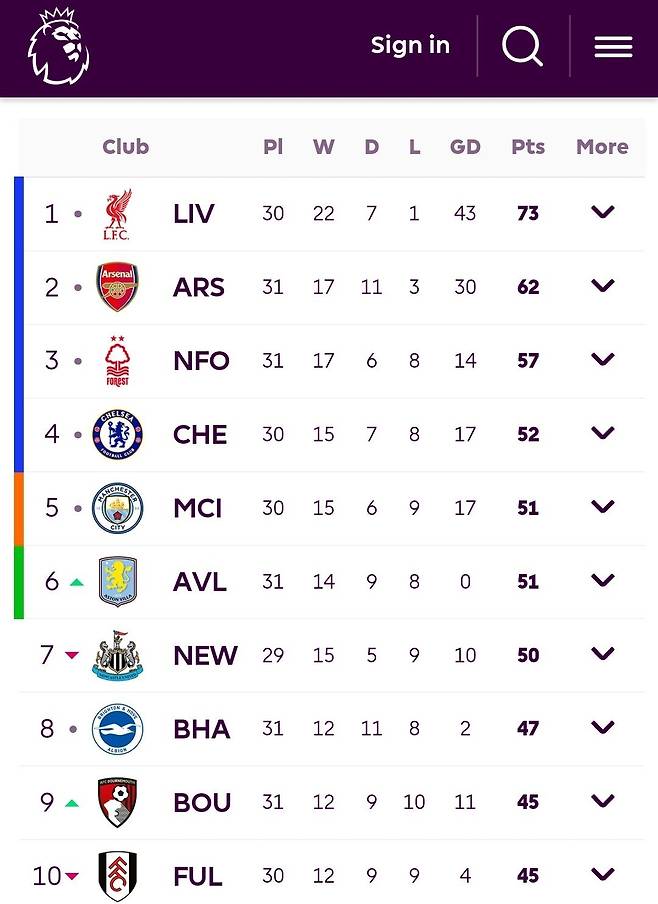The width and height of the screenshot is (658, 904).
Task: Click the Arsenal club crest
Action: coord(117,288)
